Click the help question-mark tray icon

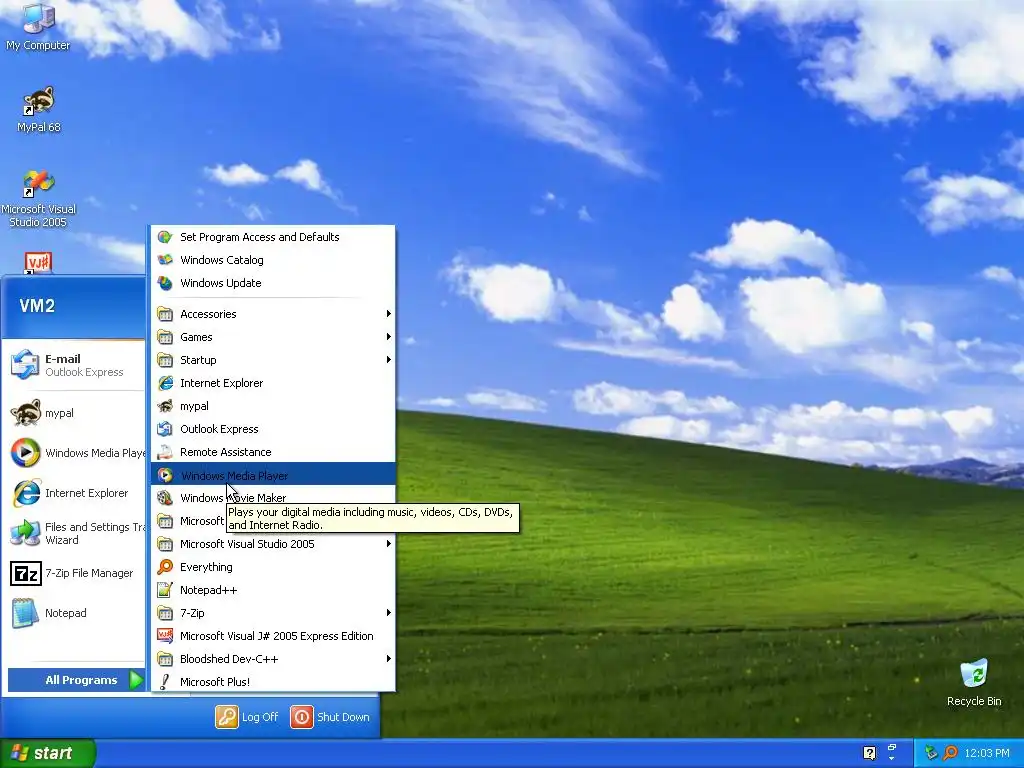(869, 753)
